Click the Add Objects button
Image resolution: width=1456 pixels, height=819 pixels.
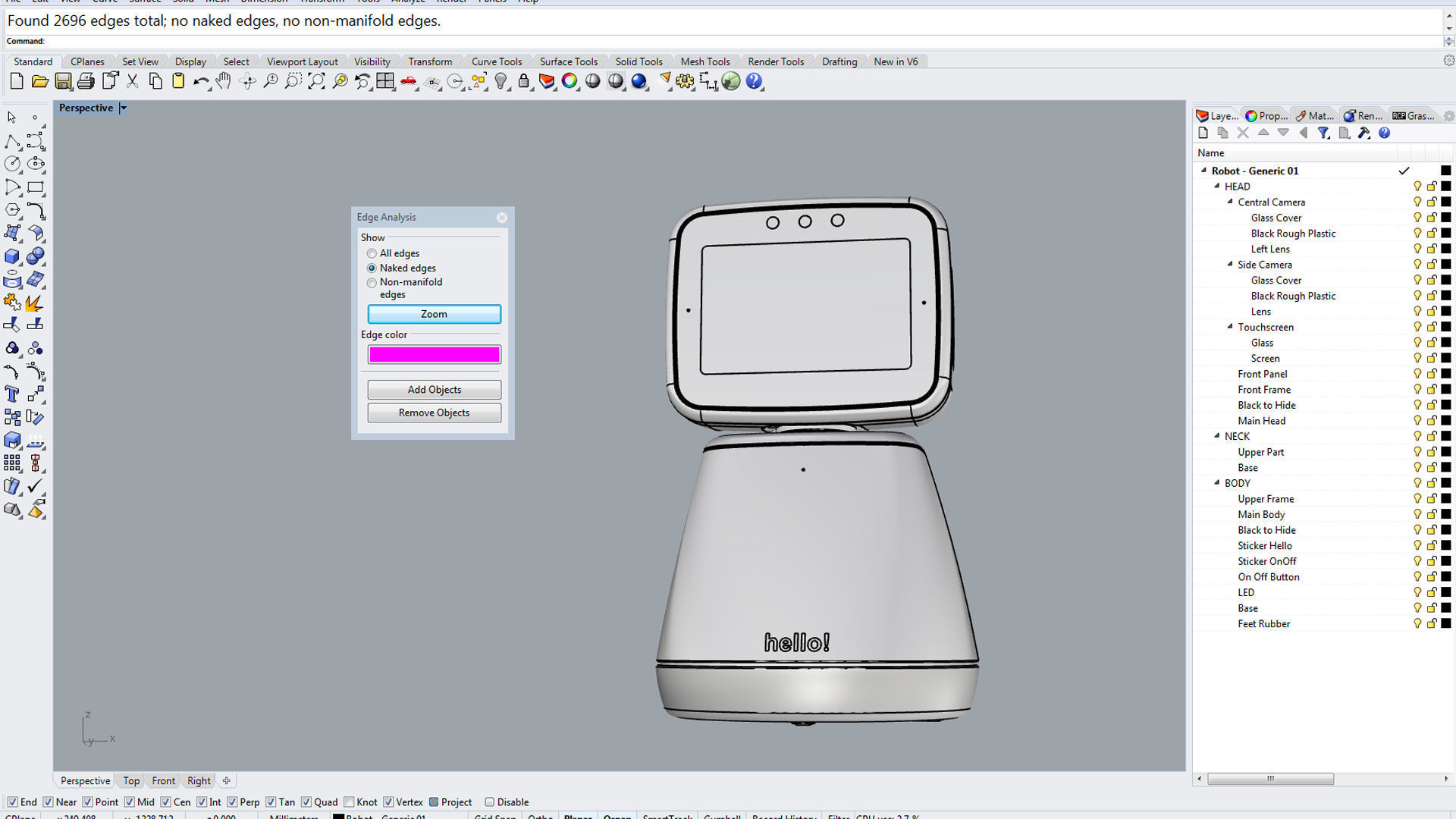coord(434,390)
